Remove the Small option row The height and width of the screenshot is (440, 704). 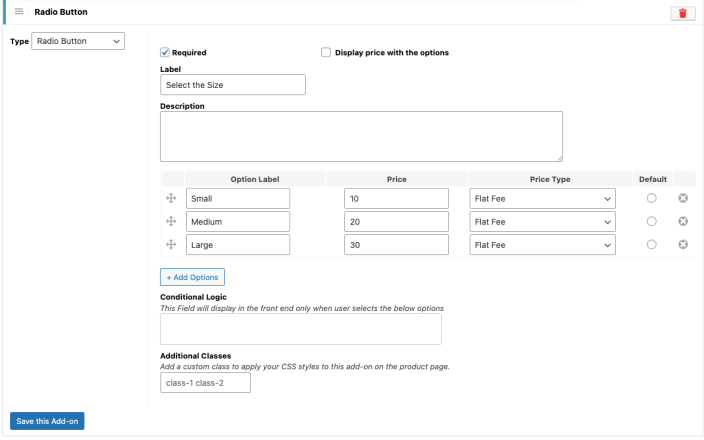[684, 199]
